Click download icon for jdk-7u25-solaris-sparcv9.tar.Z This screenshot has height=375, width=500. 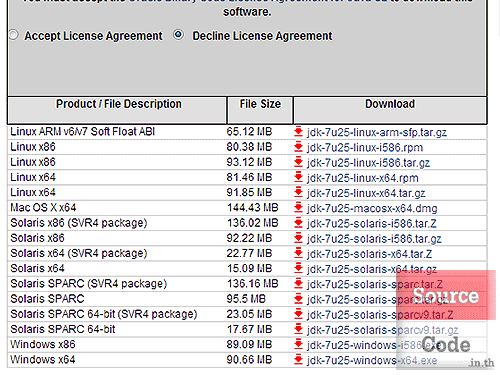pos(298,314)
